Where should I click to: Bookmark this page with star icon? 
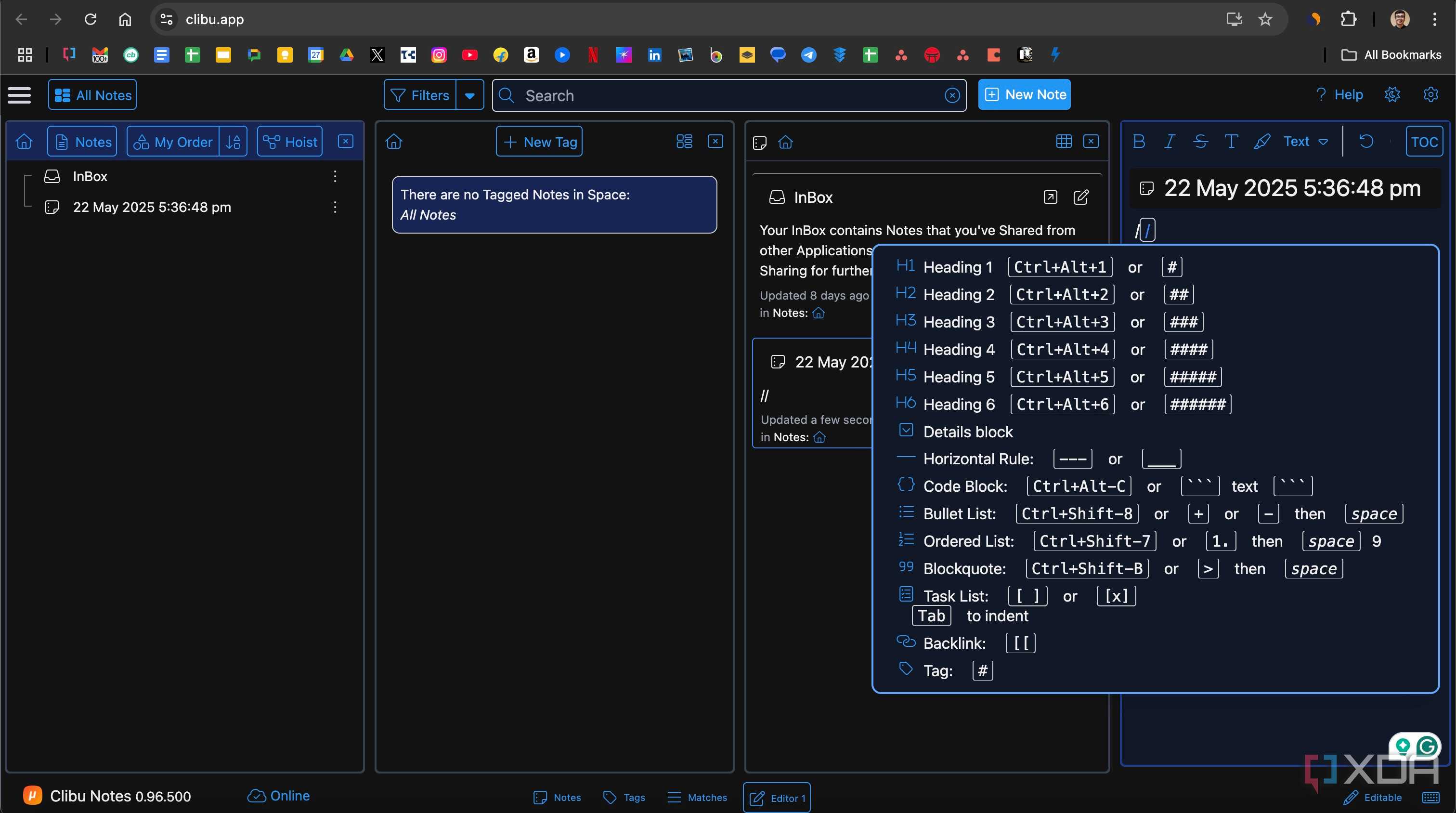tap(1265, 19)
